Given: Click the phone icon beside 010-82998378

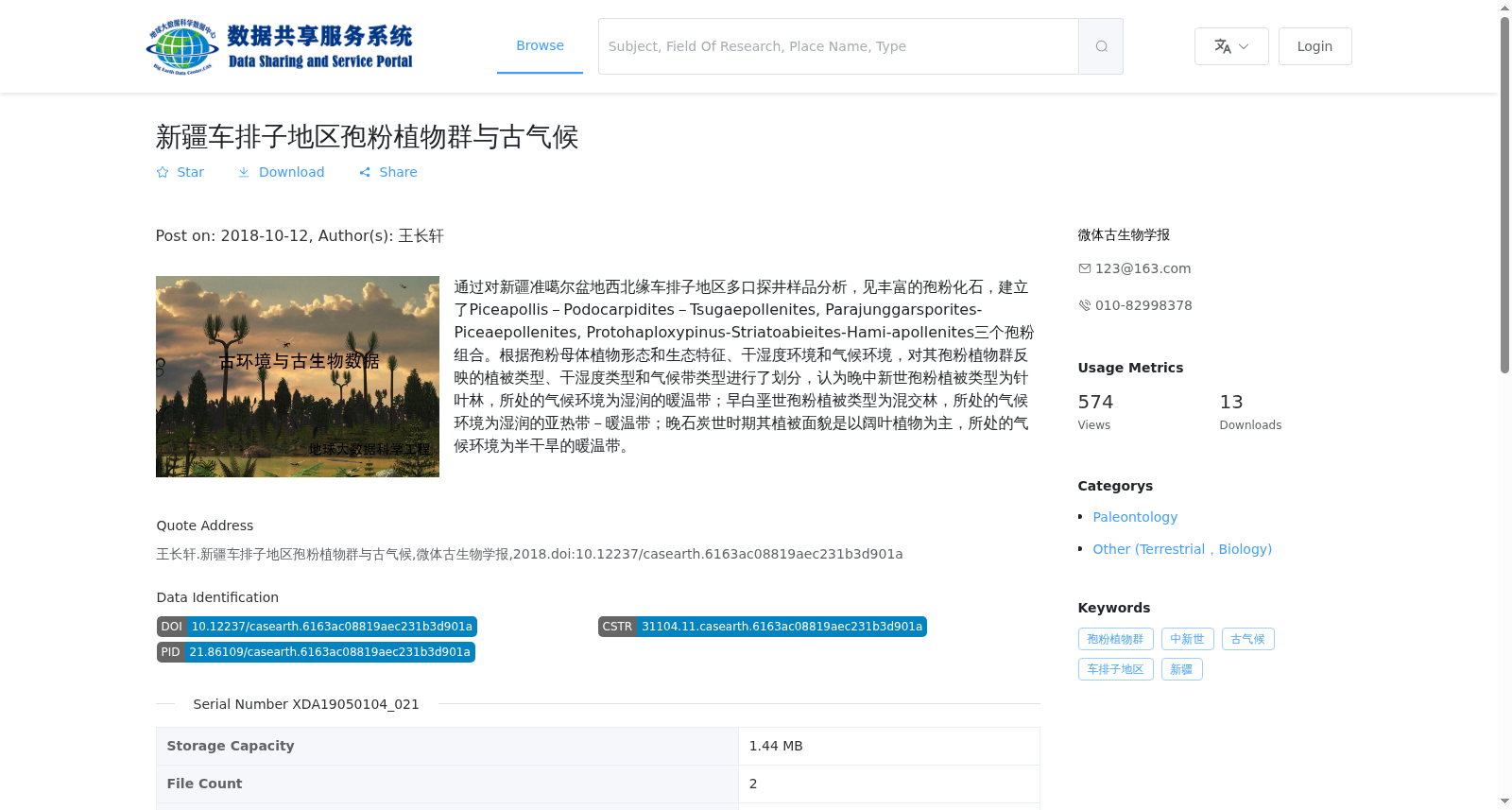Looking at the screenshot, I should coord(1085,305).
